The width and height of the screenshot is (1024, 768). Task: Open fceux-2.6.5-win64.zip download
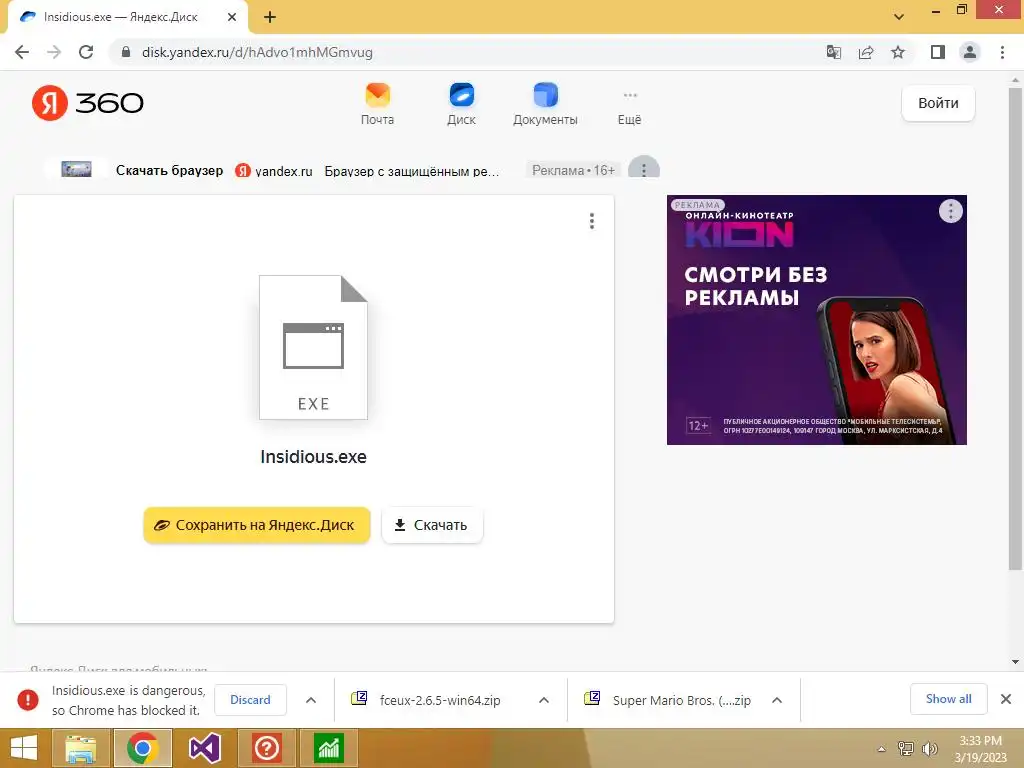440,700
